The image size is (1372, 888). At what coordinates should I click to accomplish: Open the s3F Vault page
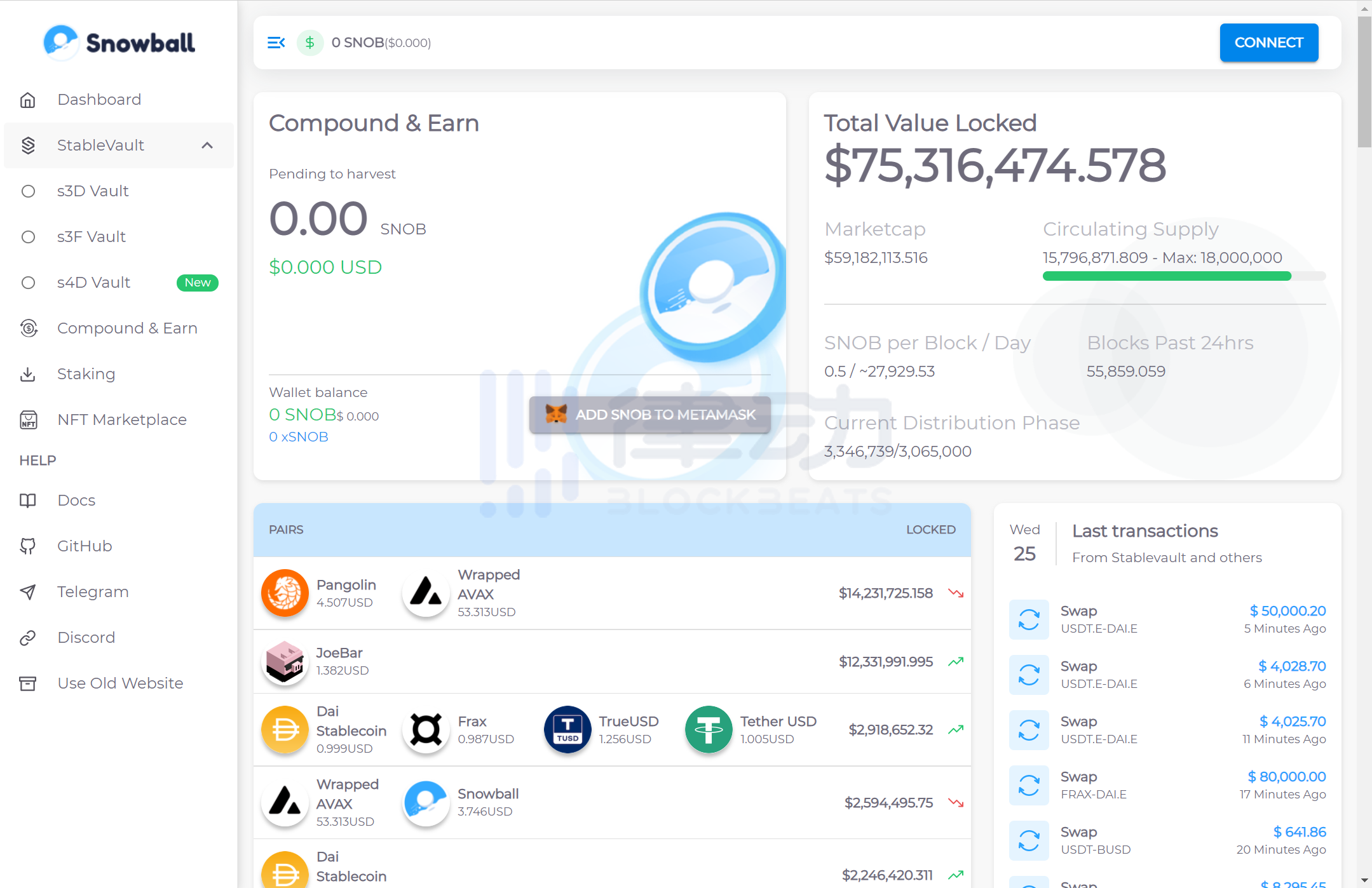(119, 237)
